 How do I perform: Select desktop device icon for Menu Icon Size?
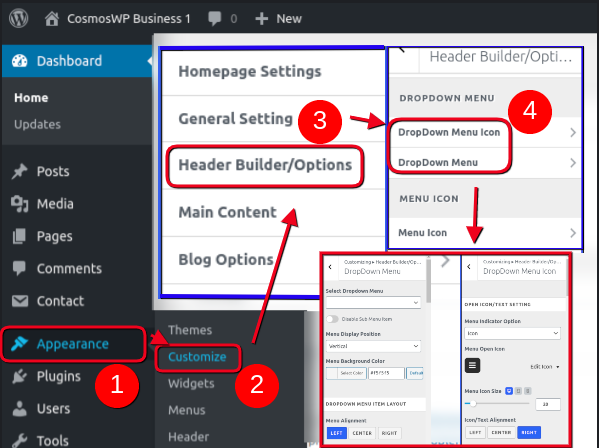tap(509, 391)
